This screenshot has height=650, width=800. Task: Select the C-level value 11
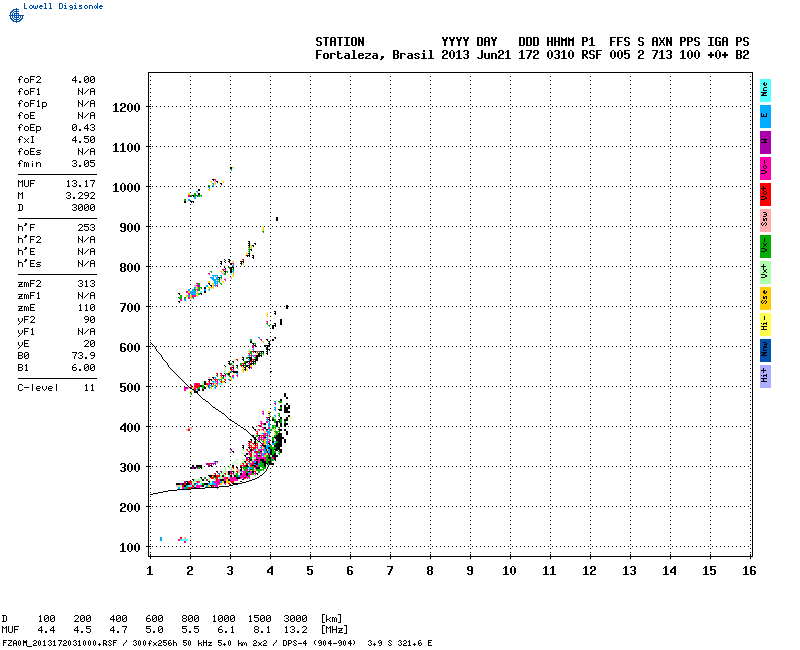[x=90, y=388]
